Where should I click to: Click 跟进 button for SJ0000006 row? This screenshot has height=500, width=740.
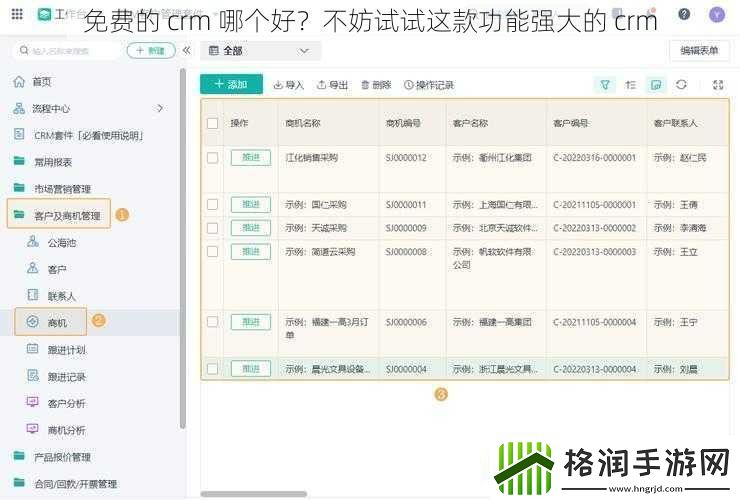click(251, 322)
